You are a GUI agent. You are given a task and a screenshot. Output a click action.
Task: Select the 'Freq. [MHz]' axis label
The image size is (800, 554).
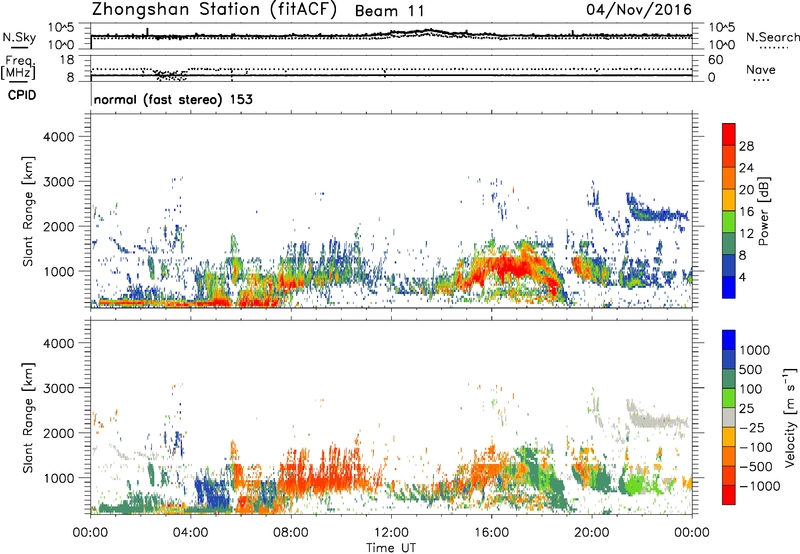click(18, 68)
